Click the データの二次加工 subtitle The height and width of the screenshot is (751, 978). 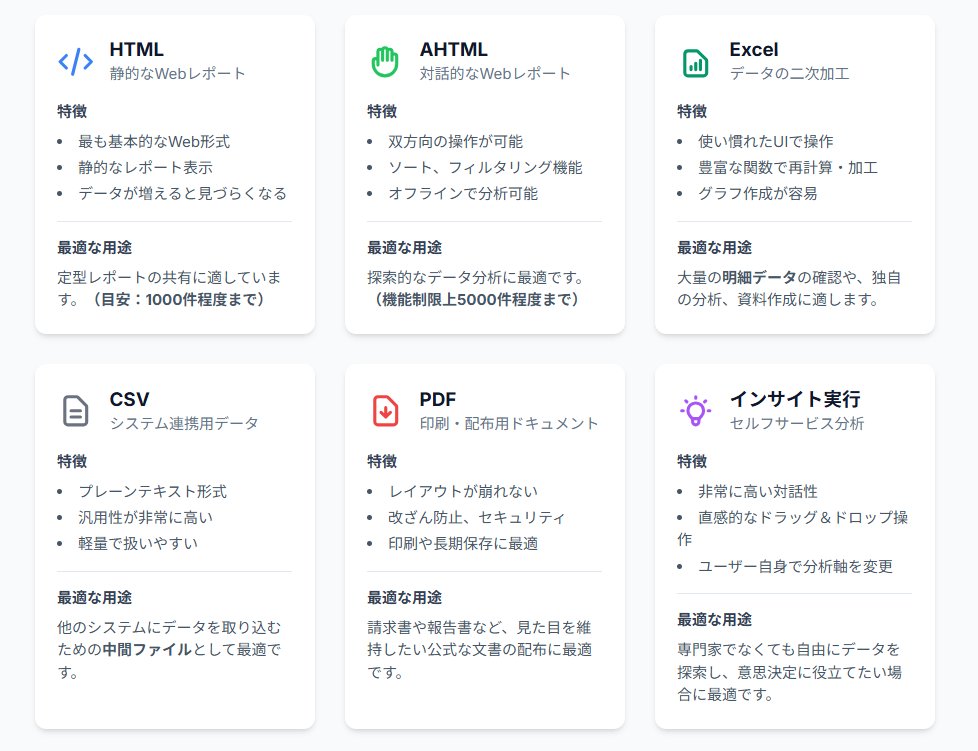pyautogui.click(x=789, y=73)
